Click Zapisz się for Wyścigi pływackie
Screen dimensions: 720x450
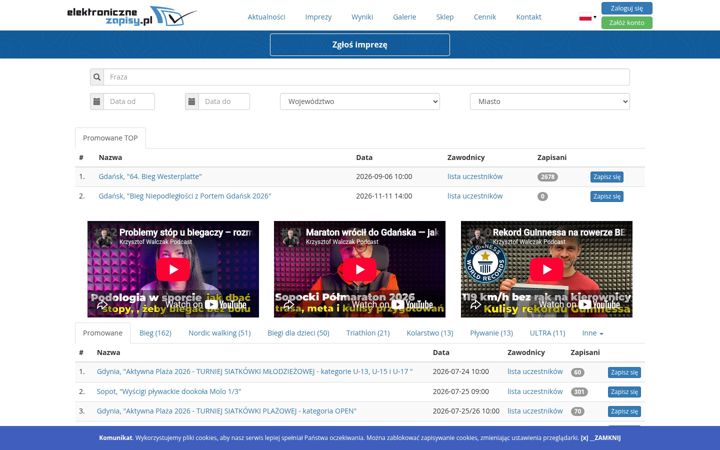click(x=624, y=392)
